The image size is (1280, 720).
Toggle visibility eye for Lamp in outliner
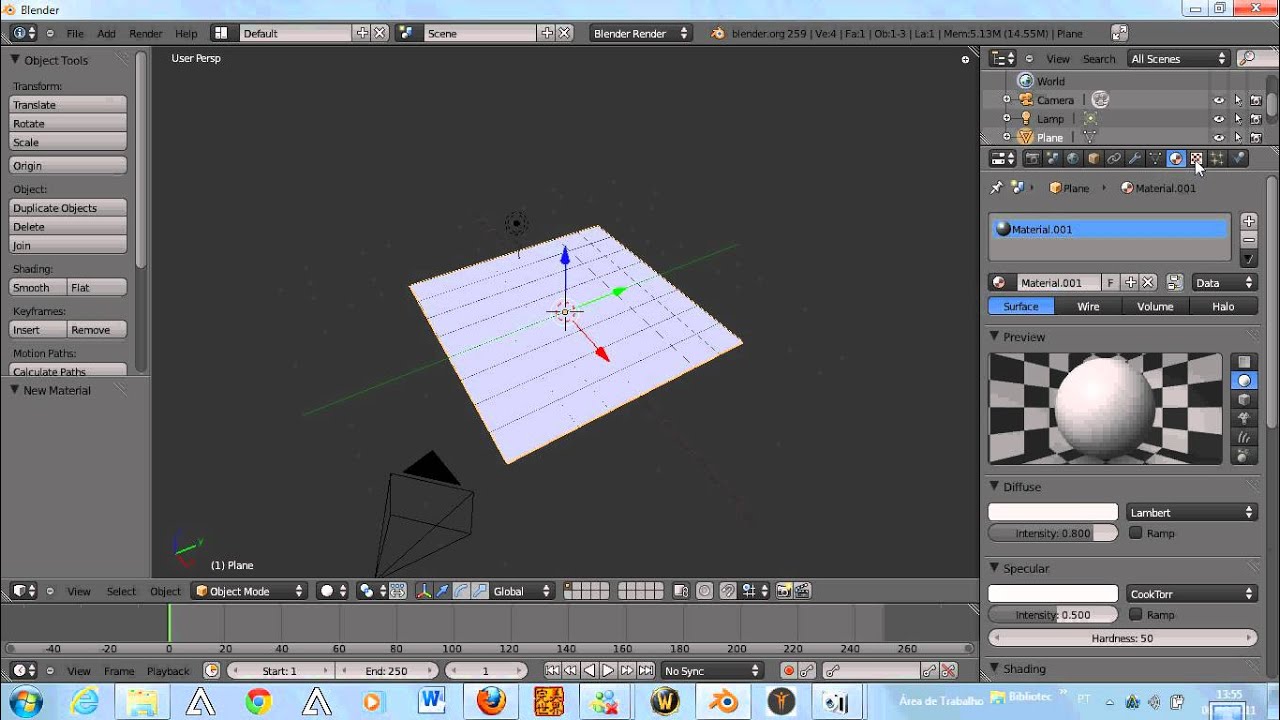[1219, 119]
